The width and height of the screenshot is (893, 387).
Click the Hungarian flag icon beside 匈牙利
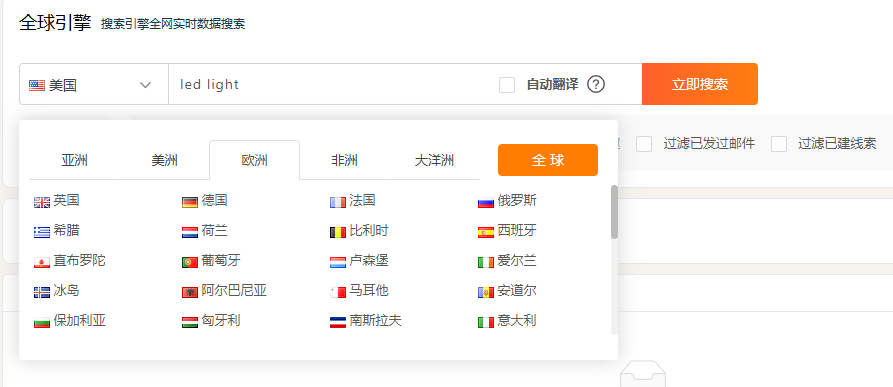190,323
